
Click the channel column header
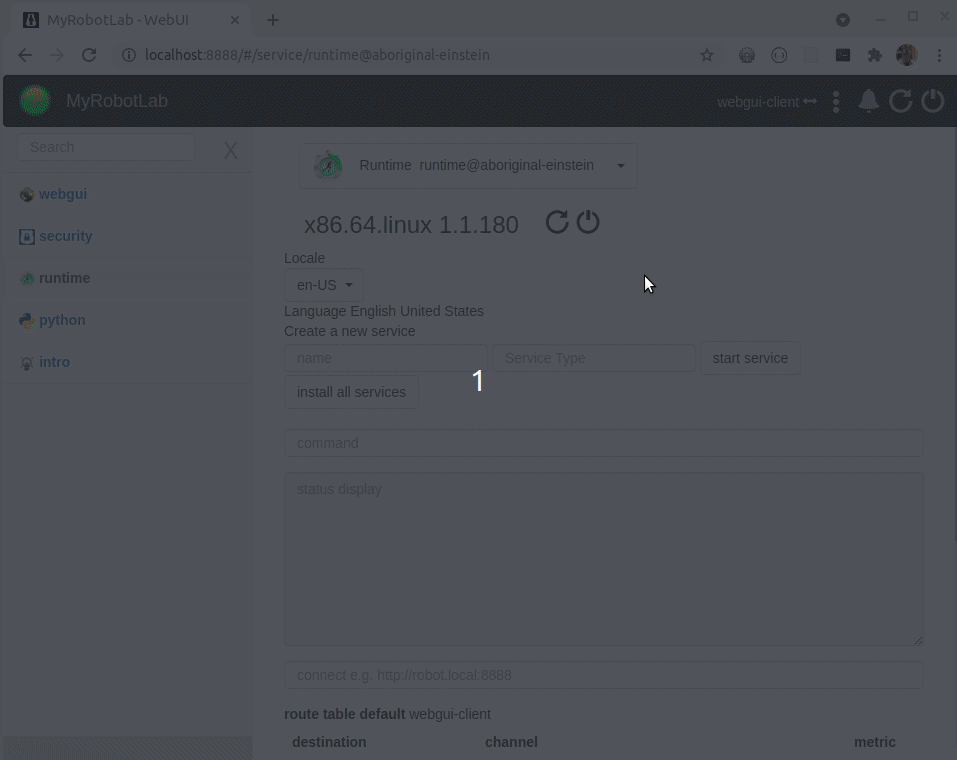(511, 742)
